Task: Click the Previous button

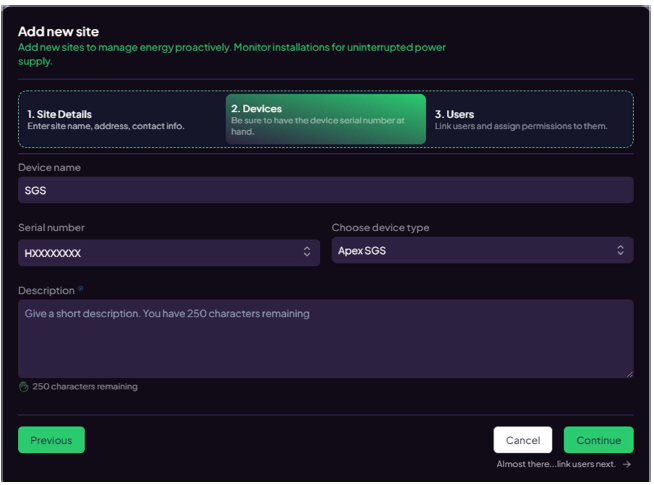Action: (51, 440)
